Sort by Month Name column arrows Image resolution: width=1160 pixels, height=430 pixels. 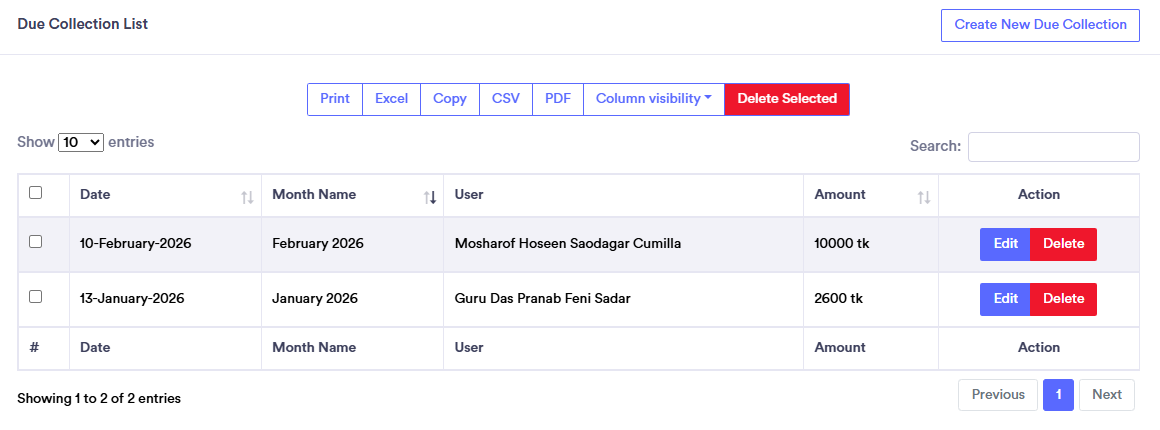click(x=430, y=197)
